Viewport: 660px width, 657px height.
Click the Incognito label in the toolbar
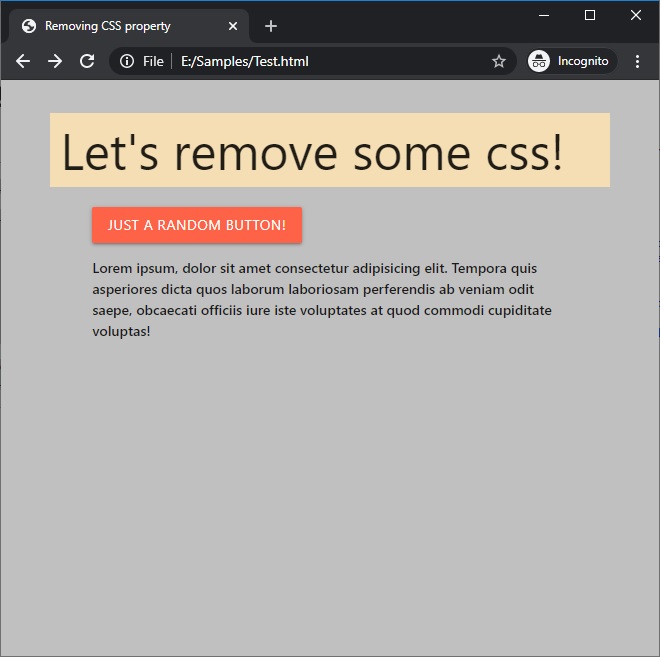583,61
